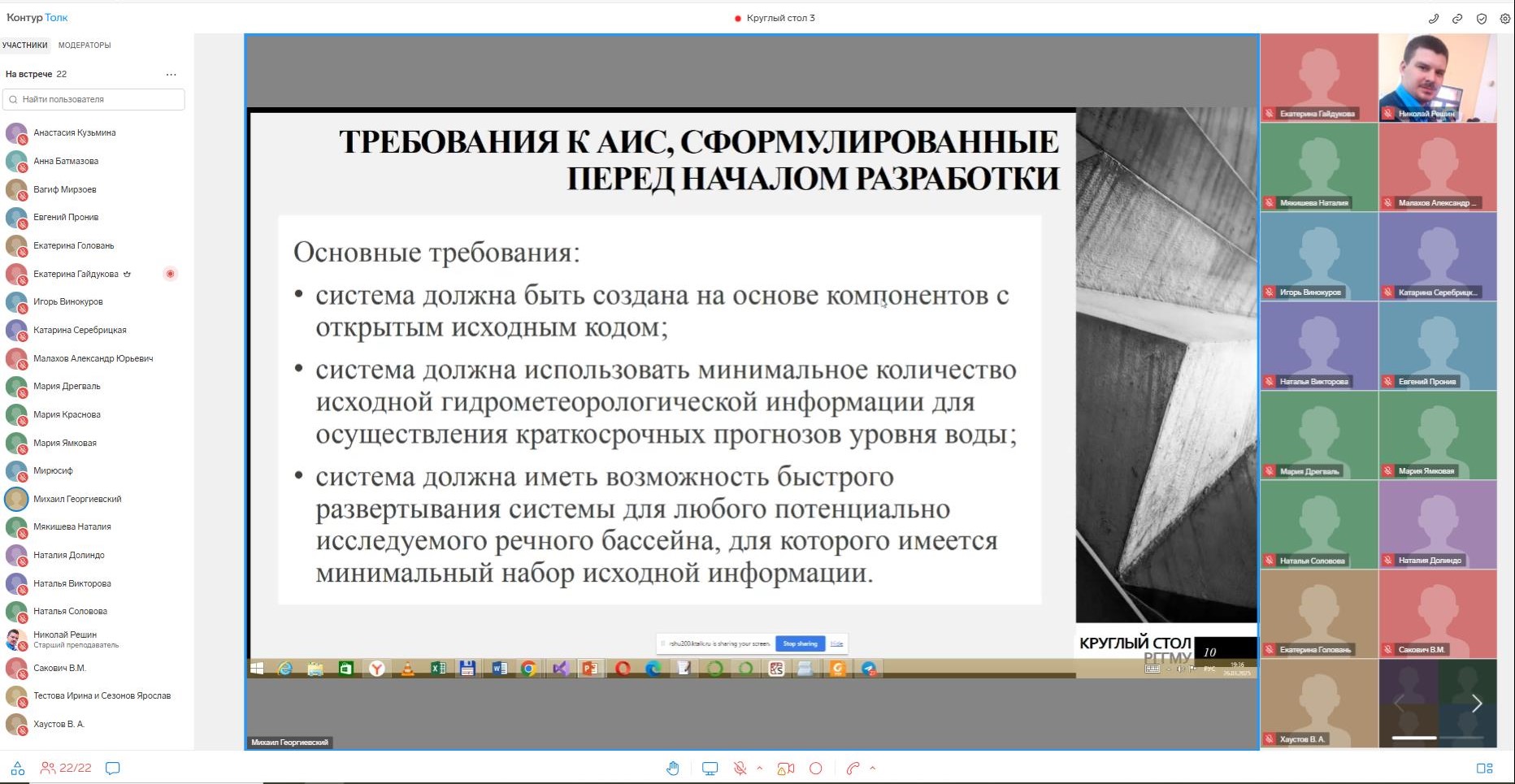This screenshot has width=1515, height=784.
Task: Click recording indicator next to Екатерина Гайдукова
Action: point(170,274)
